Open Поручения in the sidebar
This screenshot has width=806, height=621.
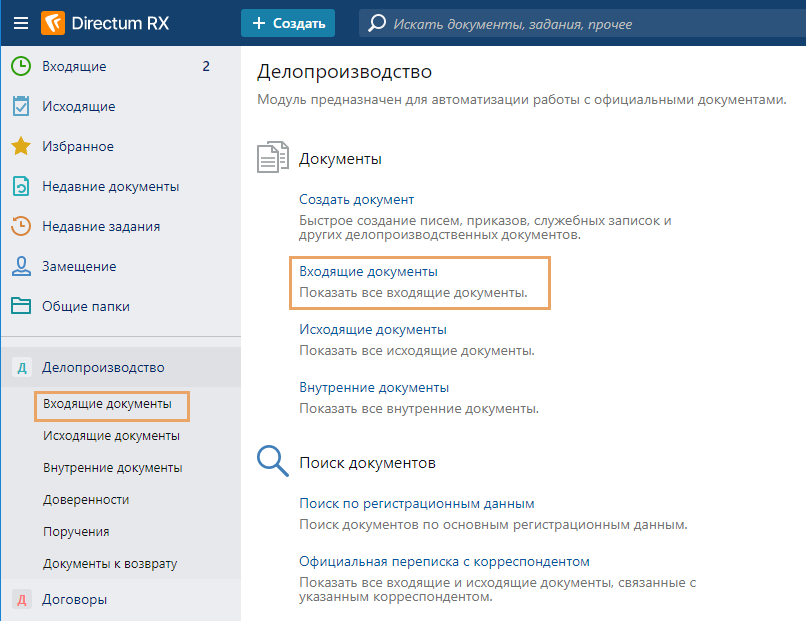coord(76,532)
